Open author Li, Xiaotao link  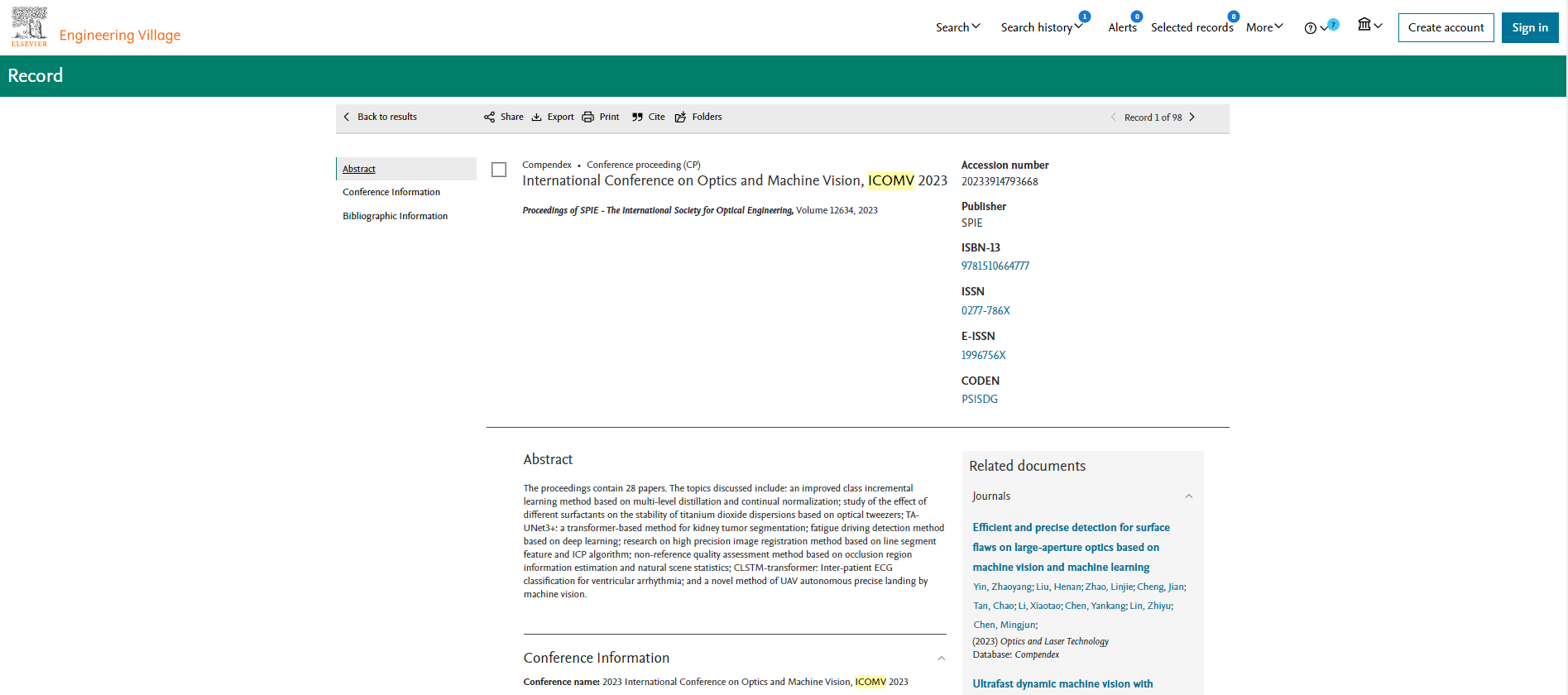tap(1039, 606)
